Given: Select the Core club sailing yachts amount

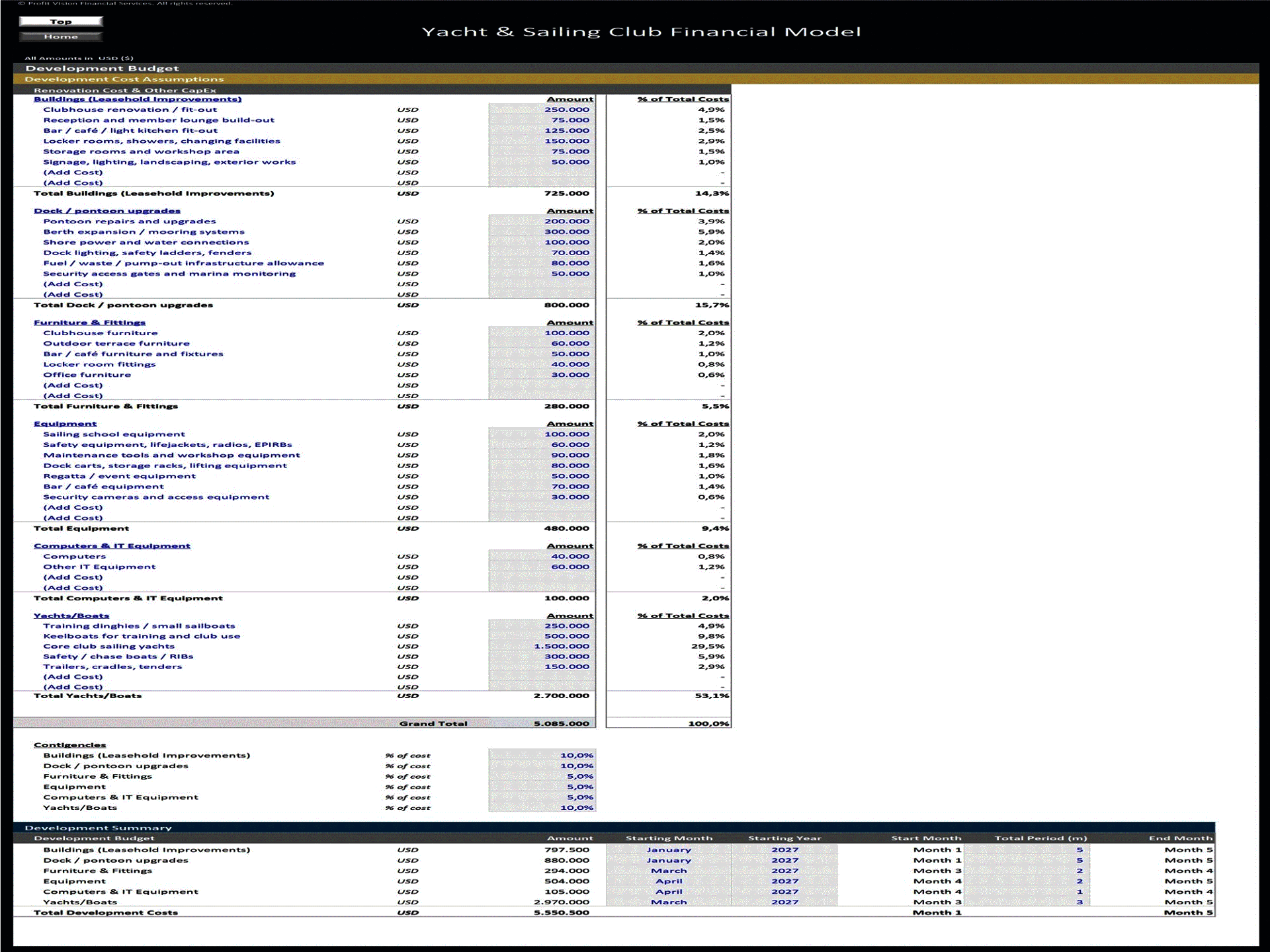Looking at the screenshot, I should coord(542,647).
